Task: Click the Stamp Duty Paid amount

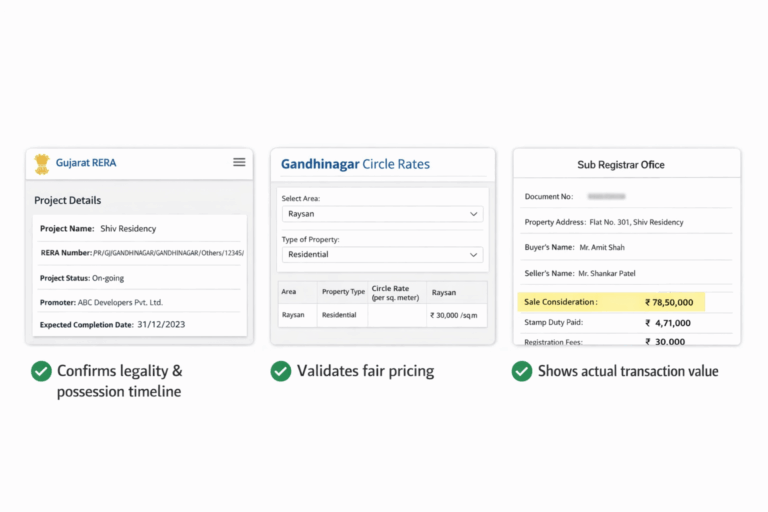Action: click(670, 323)
